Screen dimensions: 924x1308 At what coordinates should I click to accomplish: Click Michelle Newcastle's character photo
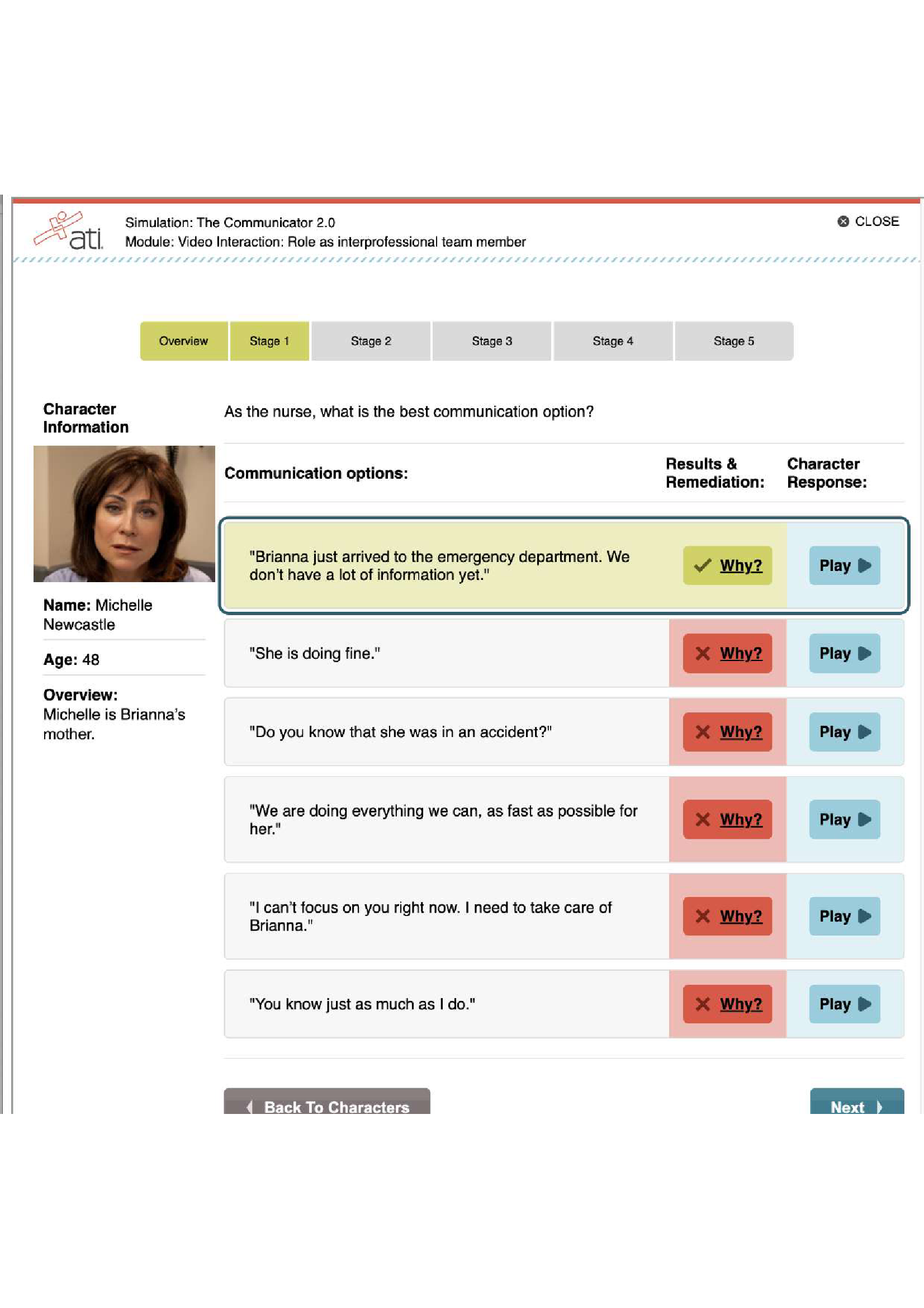coord(124,513)
